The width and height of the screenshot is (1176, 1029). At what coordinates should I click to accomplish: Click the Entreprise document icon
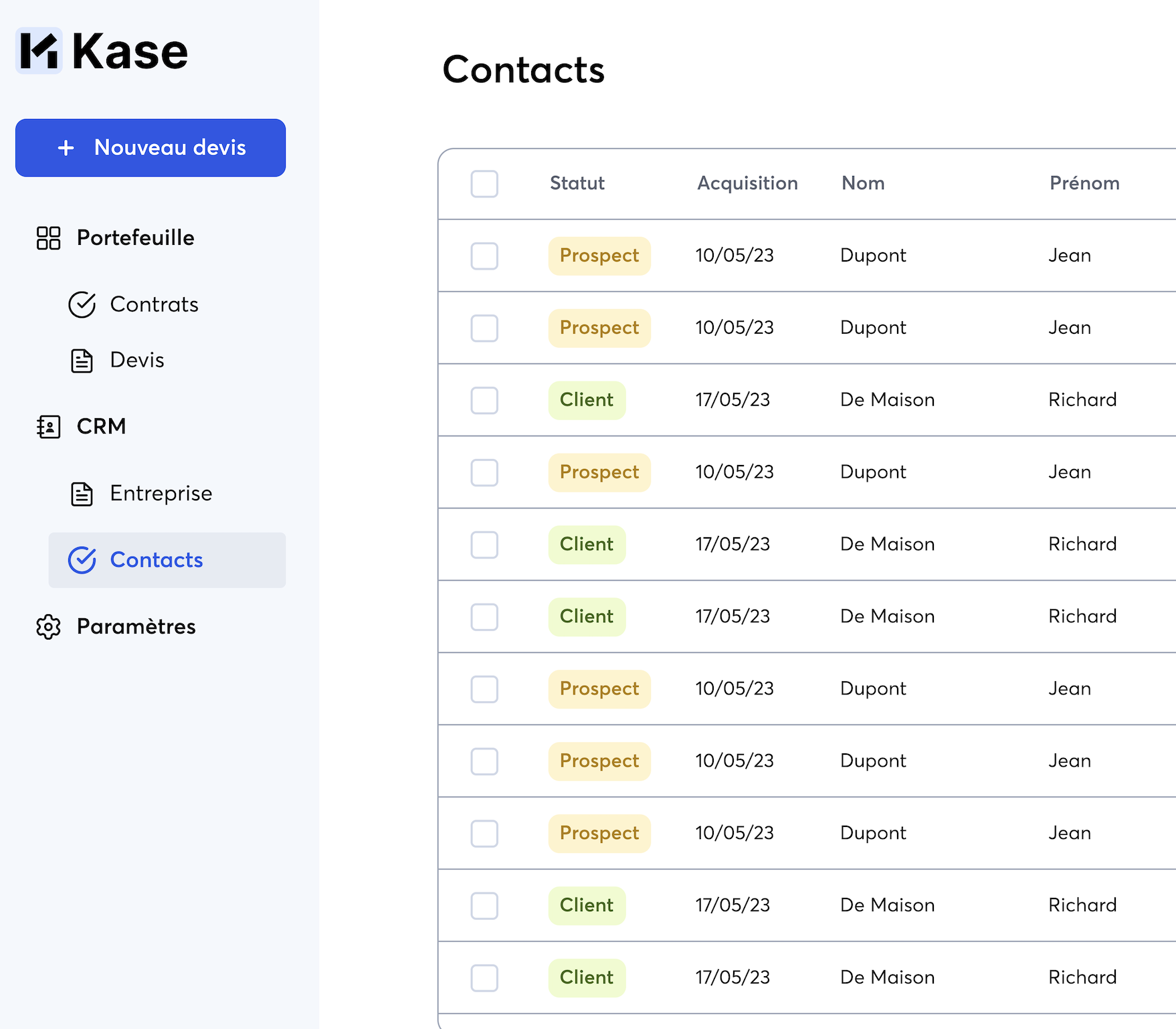(82, 494)
